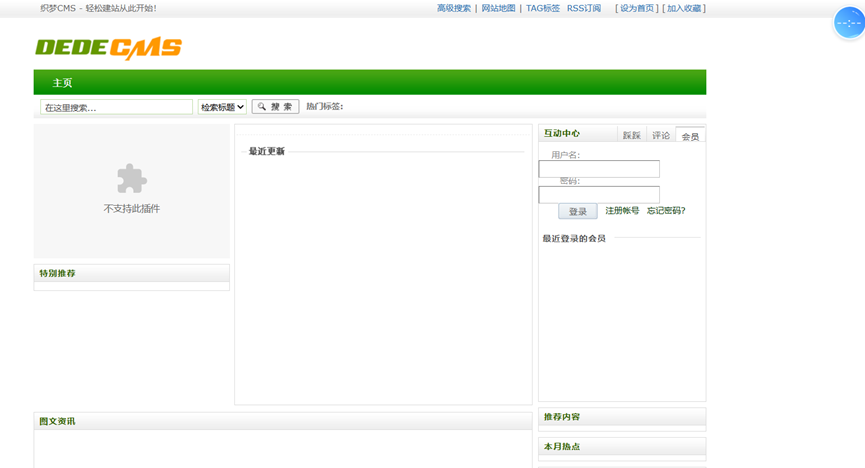Click the 不支持此插件 message text
Image resolution: width=865 pixels, height=468 pixels.
pos(132,209)
